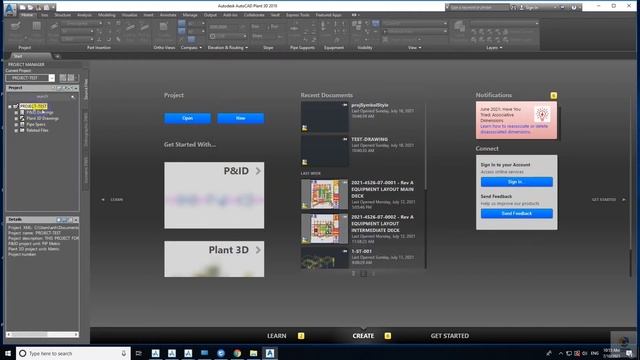Click the taskbar microphone search icon
Screen dimensions: 640x360
pyautogui.click(x=124, y=353)
